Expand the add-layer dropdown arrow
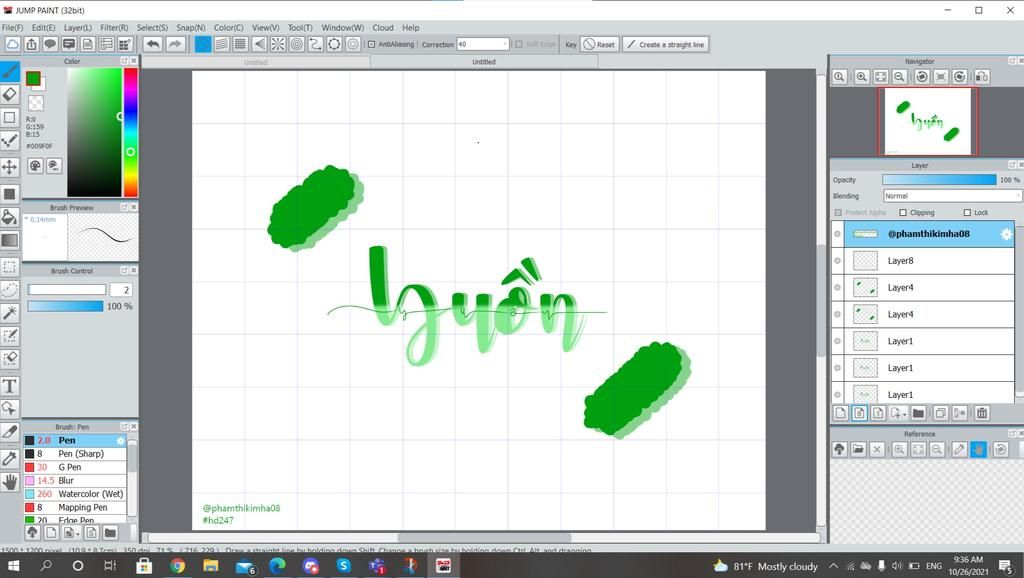Screen dimensions: 1024x578 tap(904, 414)
